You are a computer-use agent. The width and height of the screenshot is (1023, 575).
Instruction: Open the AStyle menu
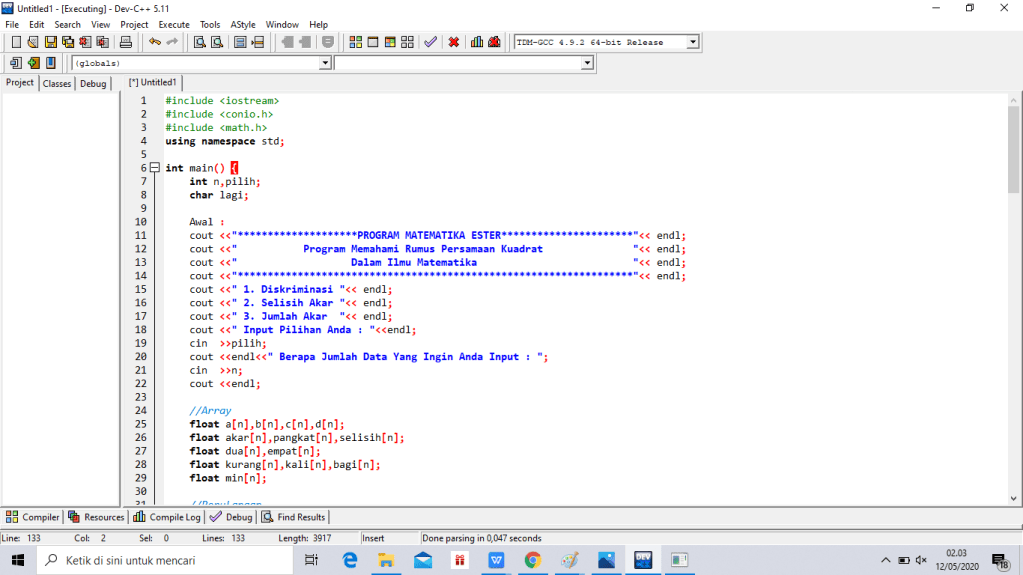243,24
